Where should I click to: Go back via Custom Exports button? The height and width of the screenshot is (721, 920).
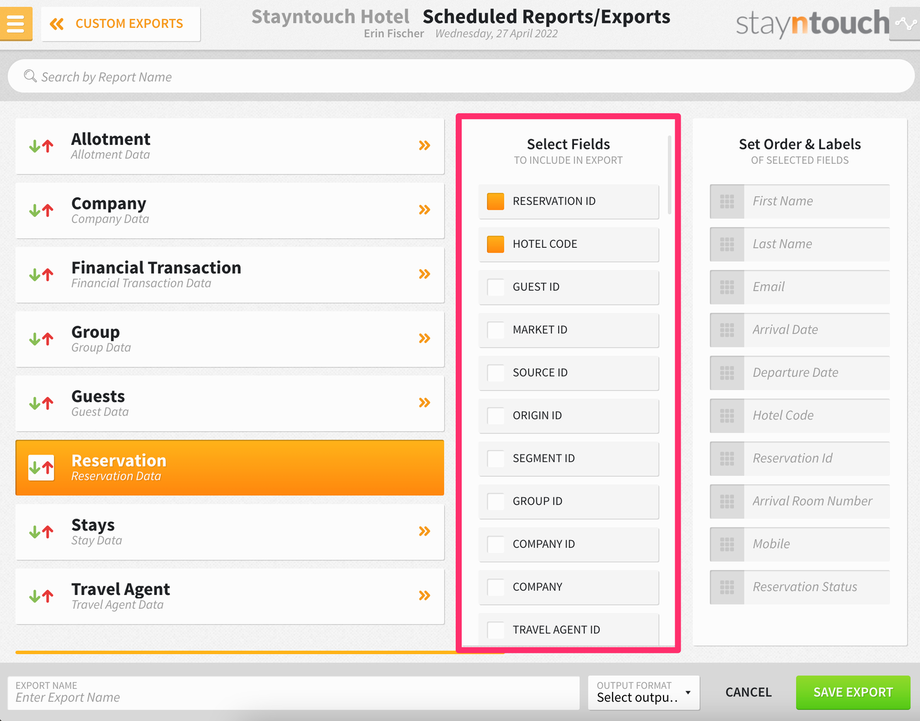point(120,23)
